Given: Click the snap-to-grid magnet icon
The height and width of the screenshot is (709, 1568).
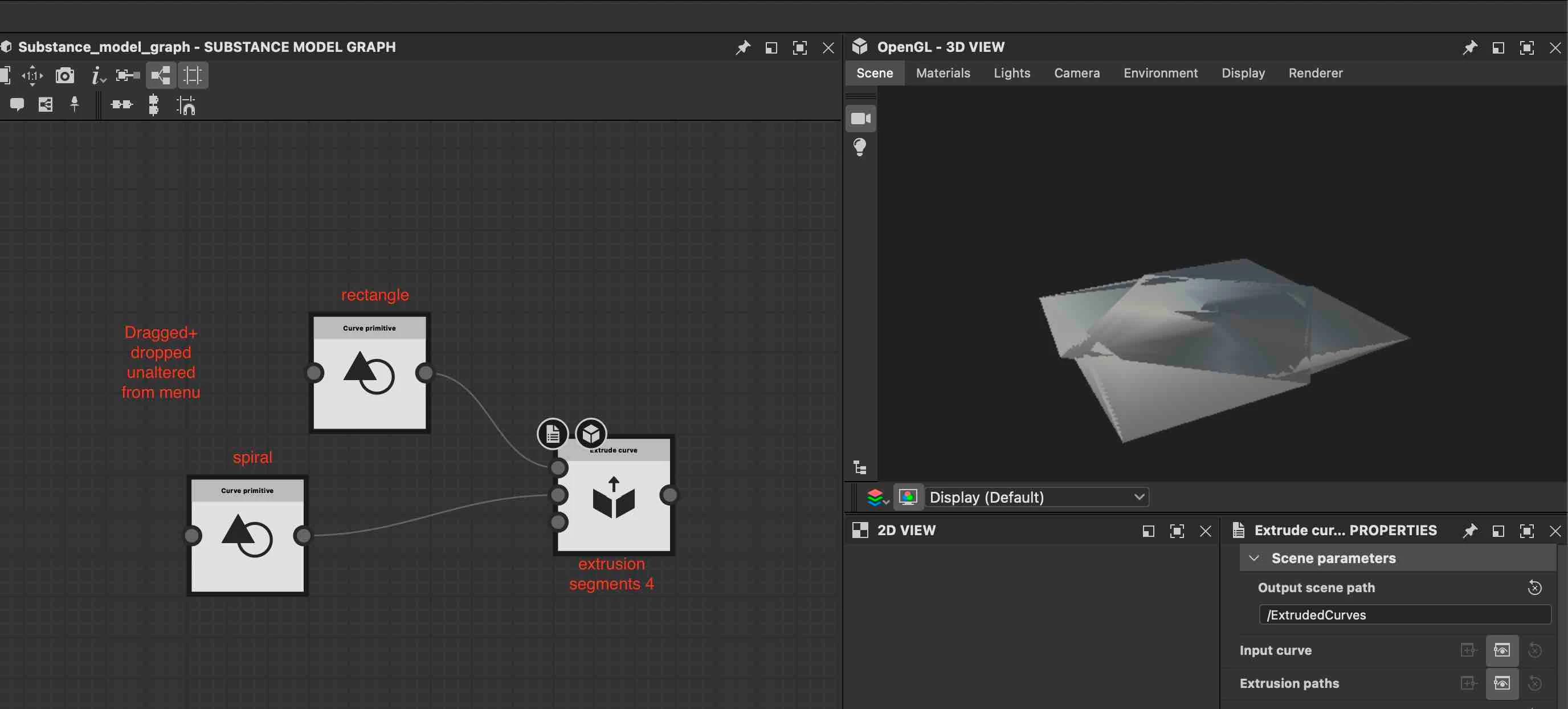Looking at the screenshot, I should tap(186, 106).
